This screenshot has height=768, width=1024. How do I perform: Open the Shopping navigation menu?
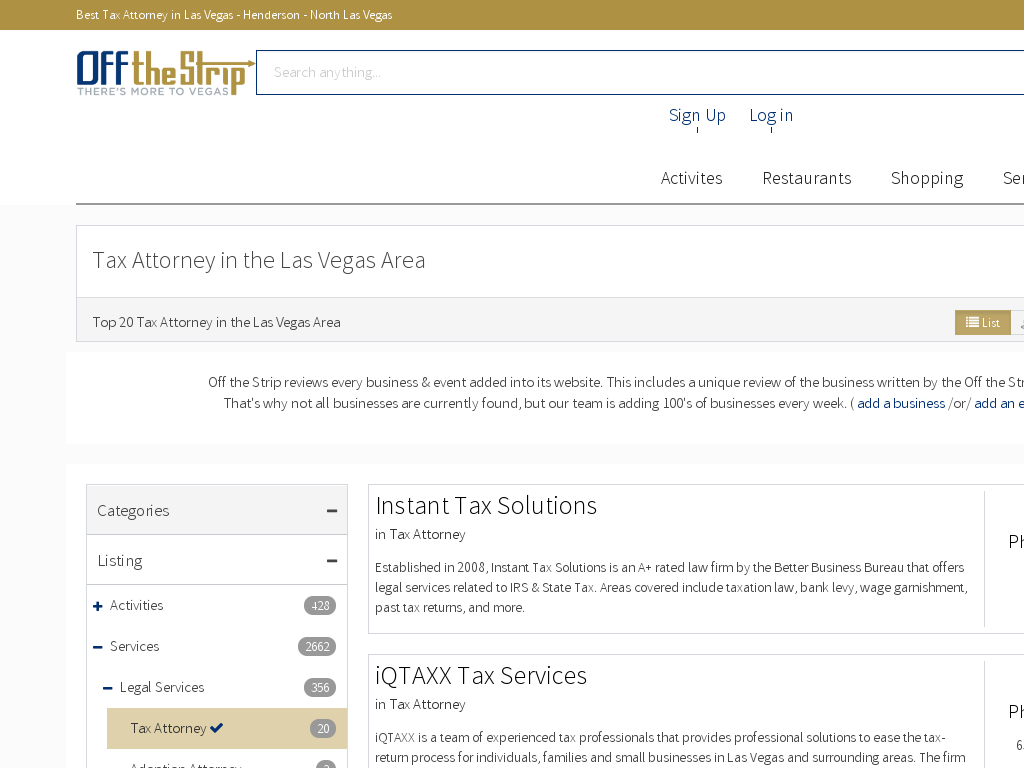tap(926, 178)
